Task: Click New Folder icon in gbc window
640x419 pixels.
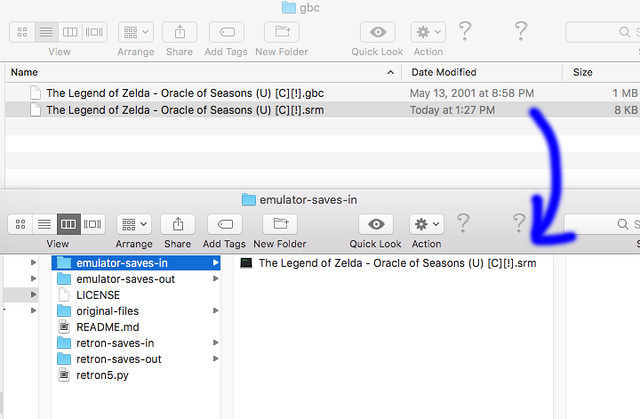Action: coord(282,32)
